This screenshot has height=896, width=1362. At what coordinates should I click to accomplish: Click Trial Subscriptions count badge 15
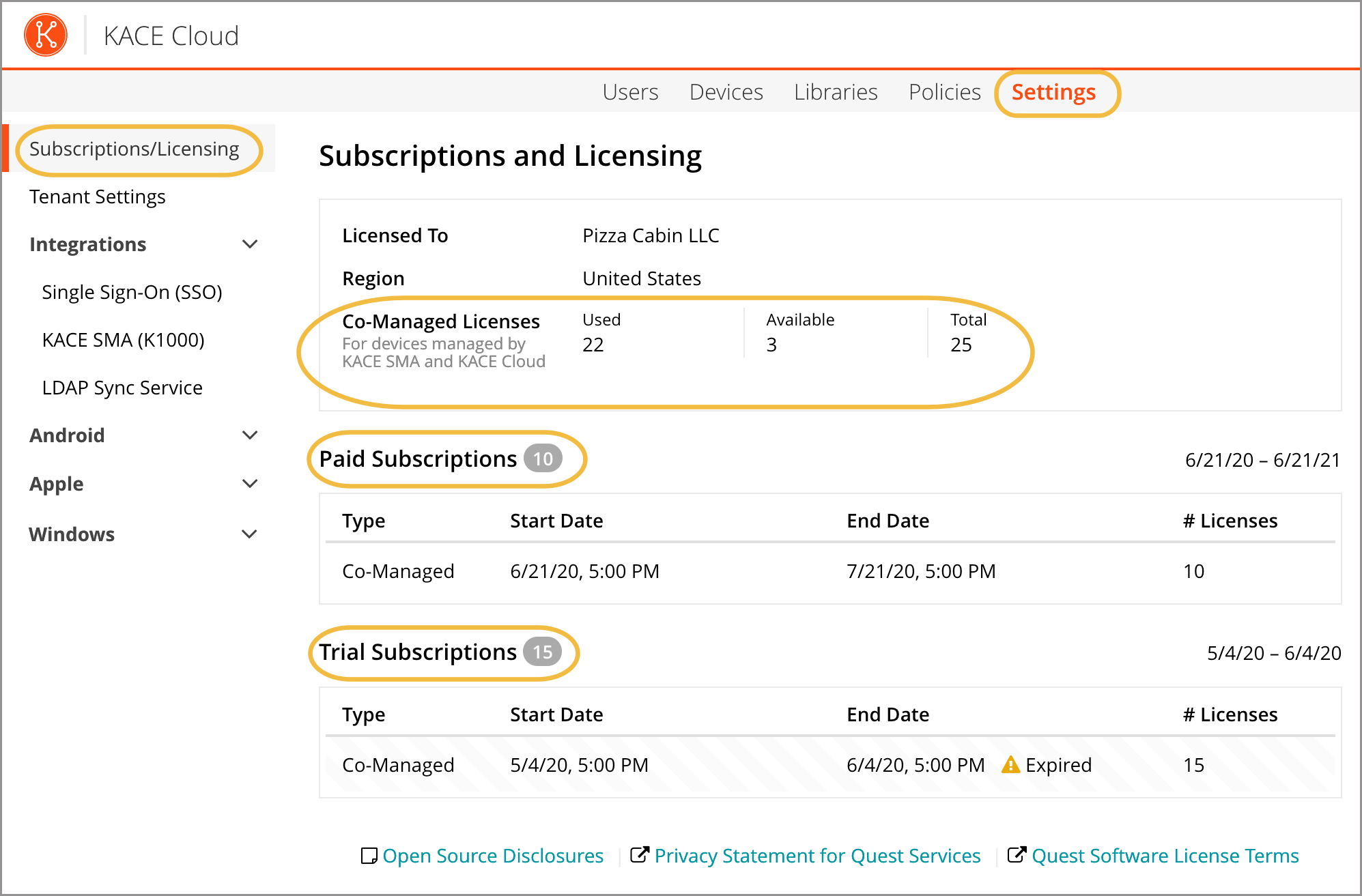click(542, 652)
